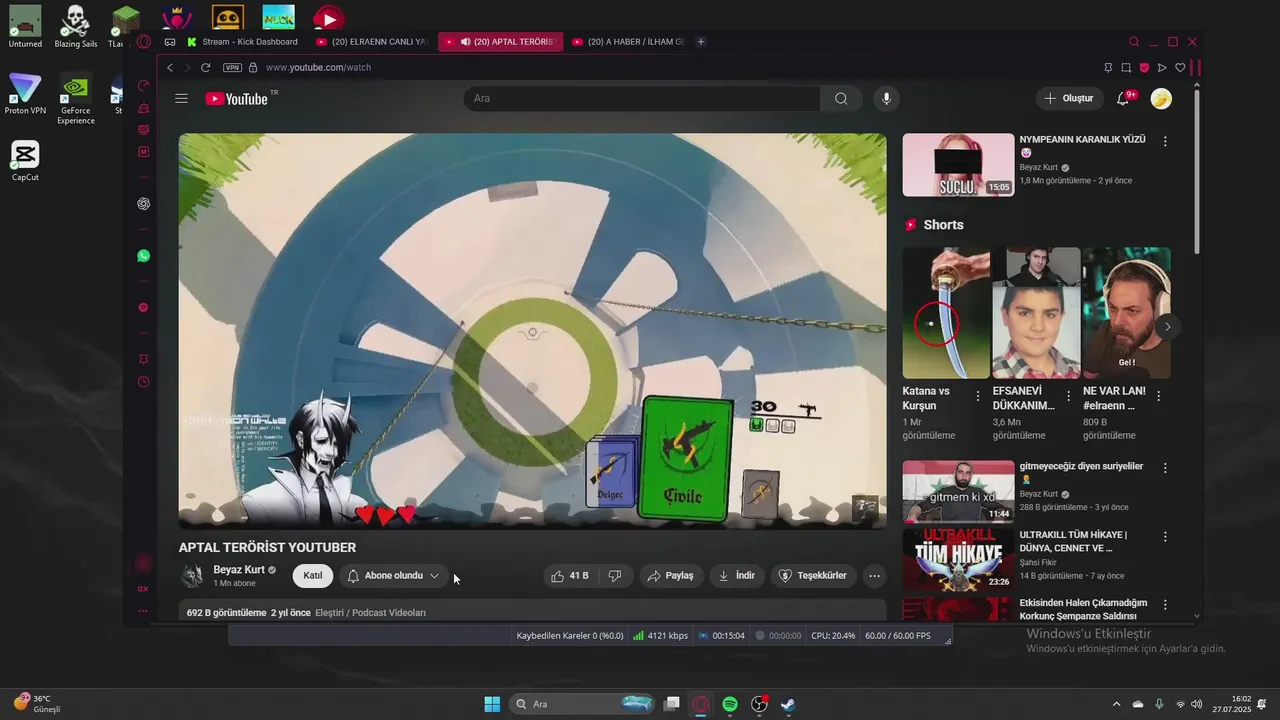This screenshot has width=1280, height=720.
Task: Open history clock icon in Opera sidebar
Action: tap(143, 382)
